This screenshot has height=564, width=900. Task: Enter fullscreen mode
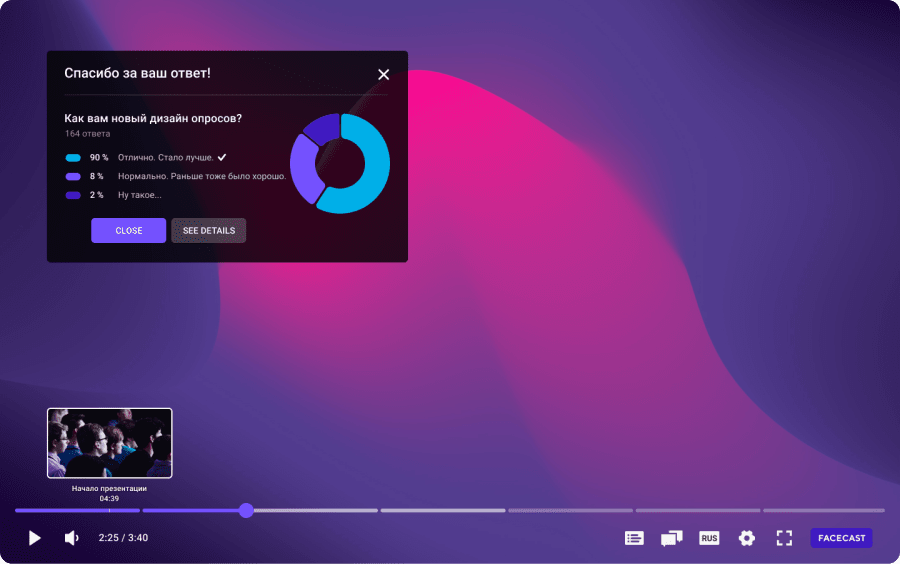[785, 538]
